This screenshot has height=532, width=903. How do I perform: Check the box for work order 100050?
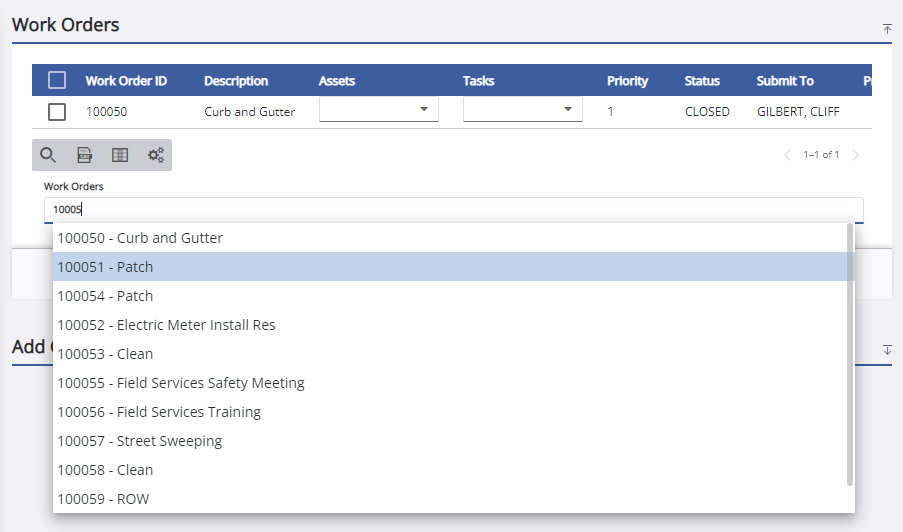pos(57,112)
